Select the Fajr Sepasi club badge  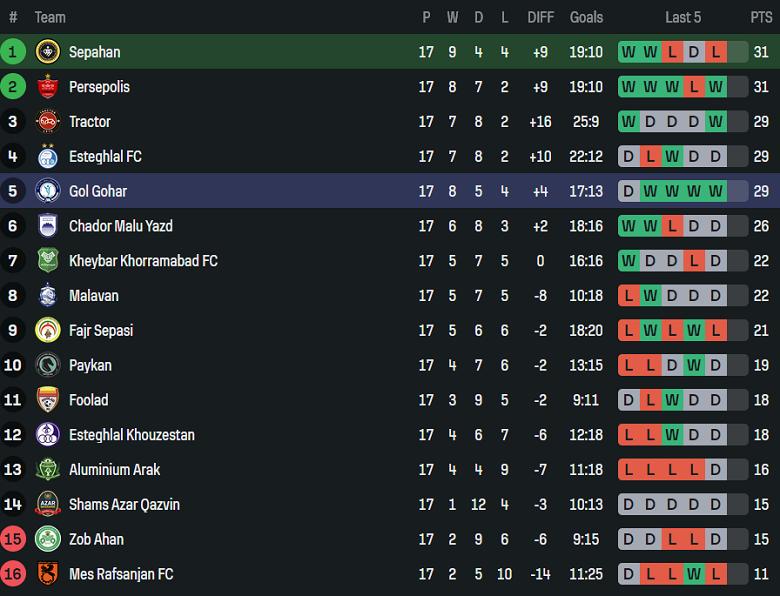pyautogui.click(x=48, y=330)
